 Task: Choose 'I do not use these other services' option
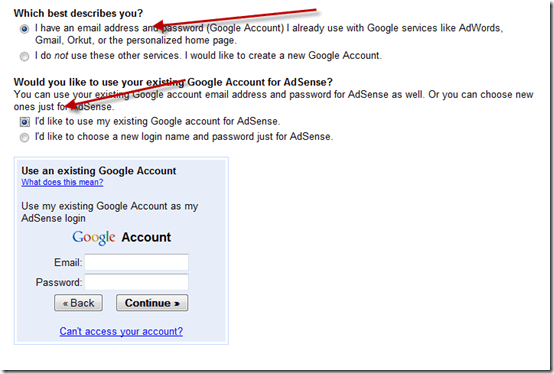[x=24, y=56]
